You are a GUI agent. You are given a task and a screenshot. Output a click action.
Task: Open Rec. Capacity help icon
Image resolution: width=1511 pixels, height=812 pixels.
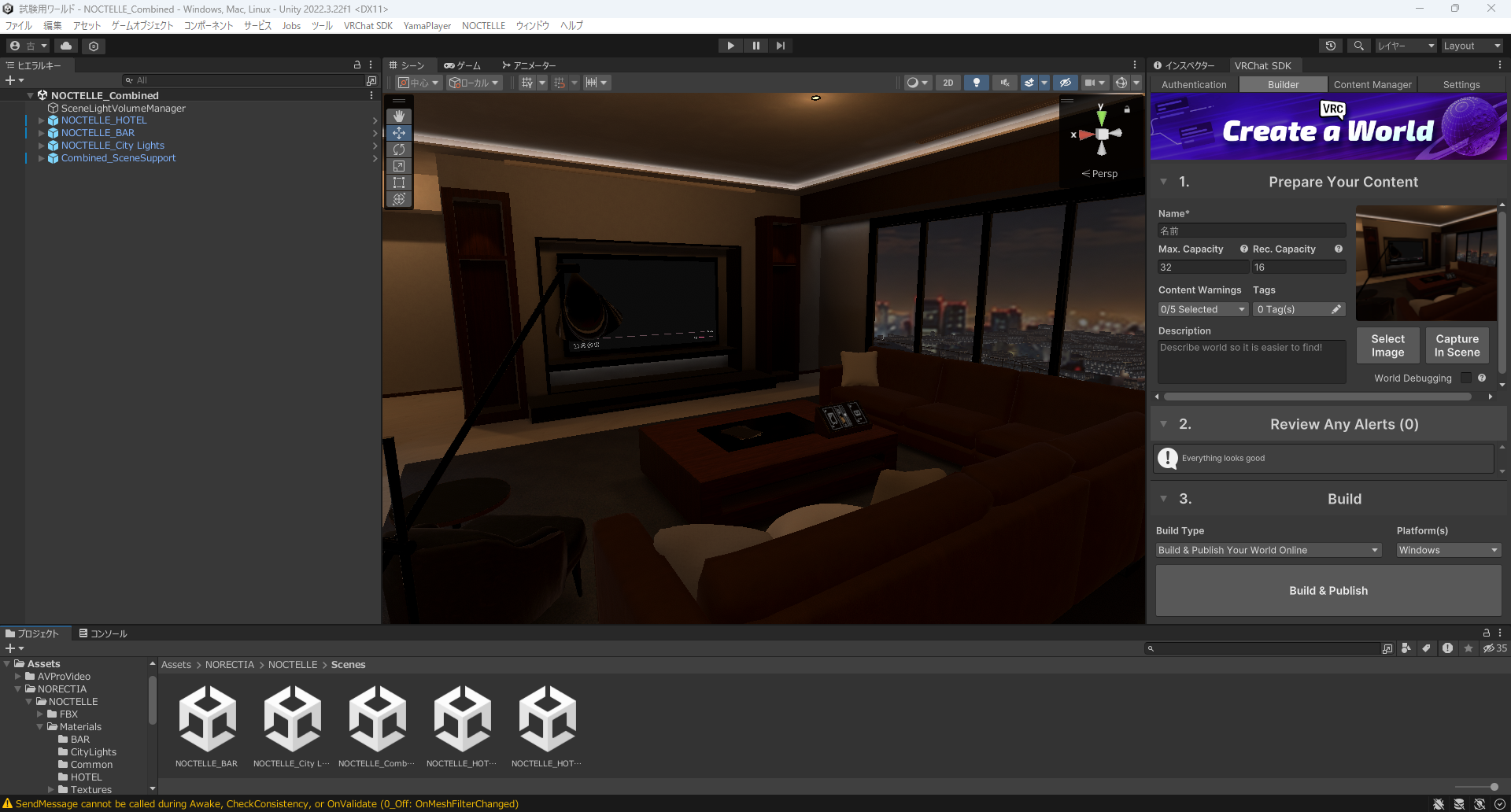tap(1338, 249)
